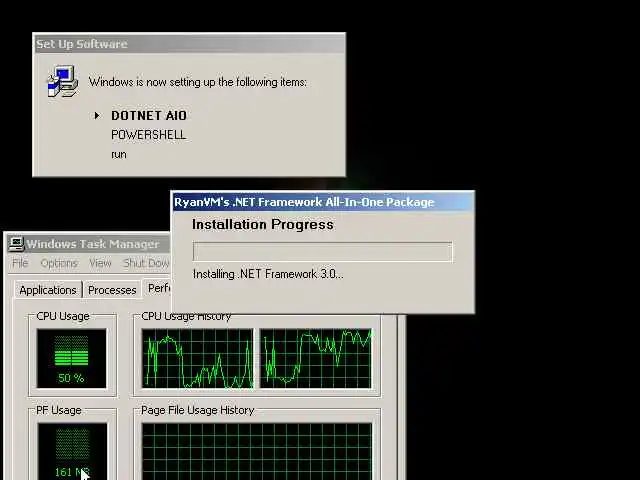Click the Page File Usage History graph

point(257,451)
